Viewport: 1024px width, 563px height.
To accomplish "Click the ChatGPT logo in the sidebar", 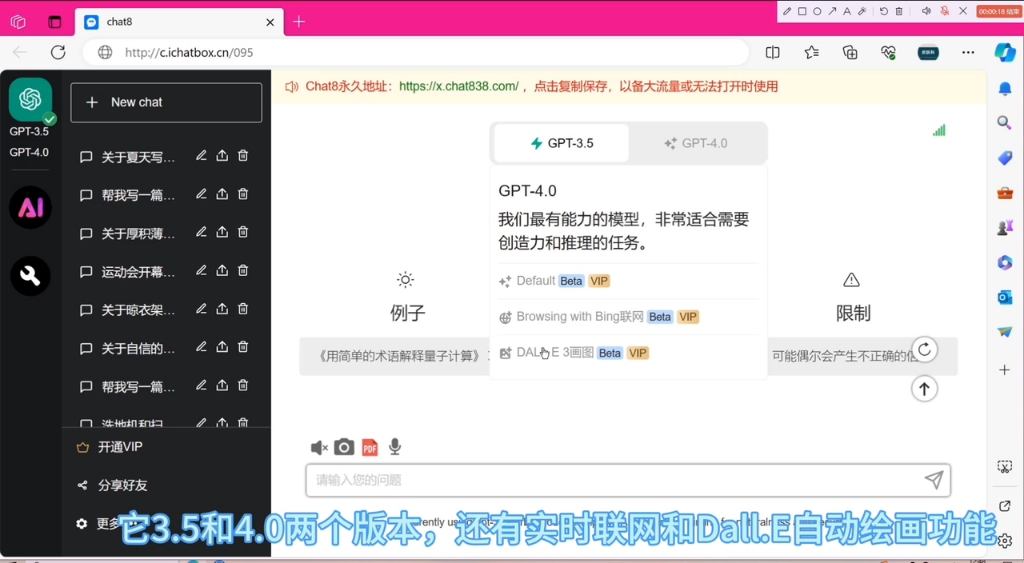I will pos(30,99).
